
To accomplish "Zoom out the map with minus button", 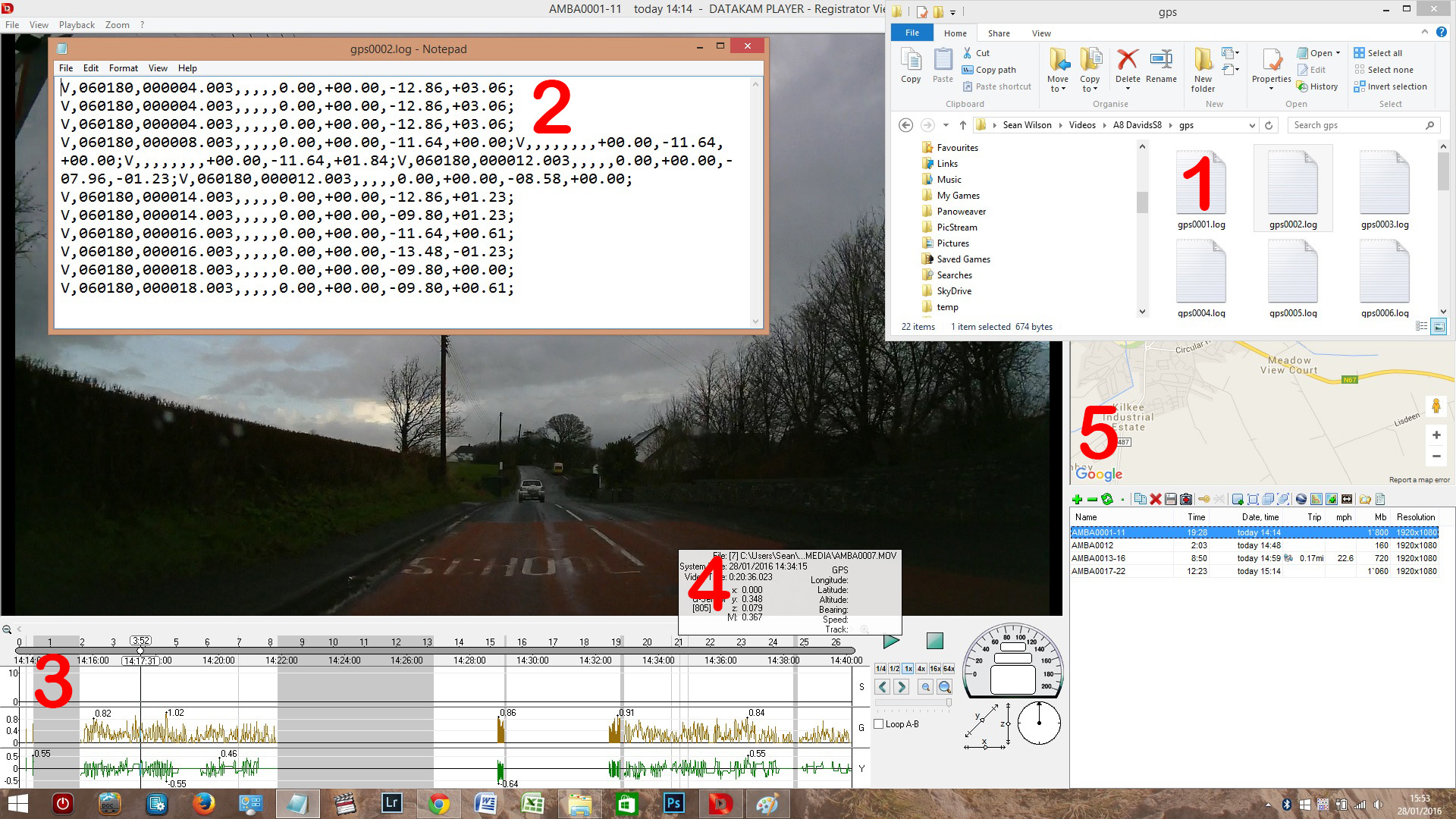I will (x=1436, y=456).
